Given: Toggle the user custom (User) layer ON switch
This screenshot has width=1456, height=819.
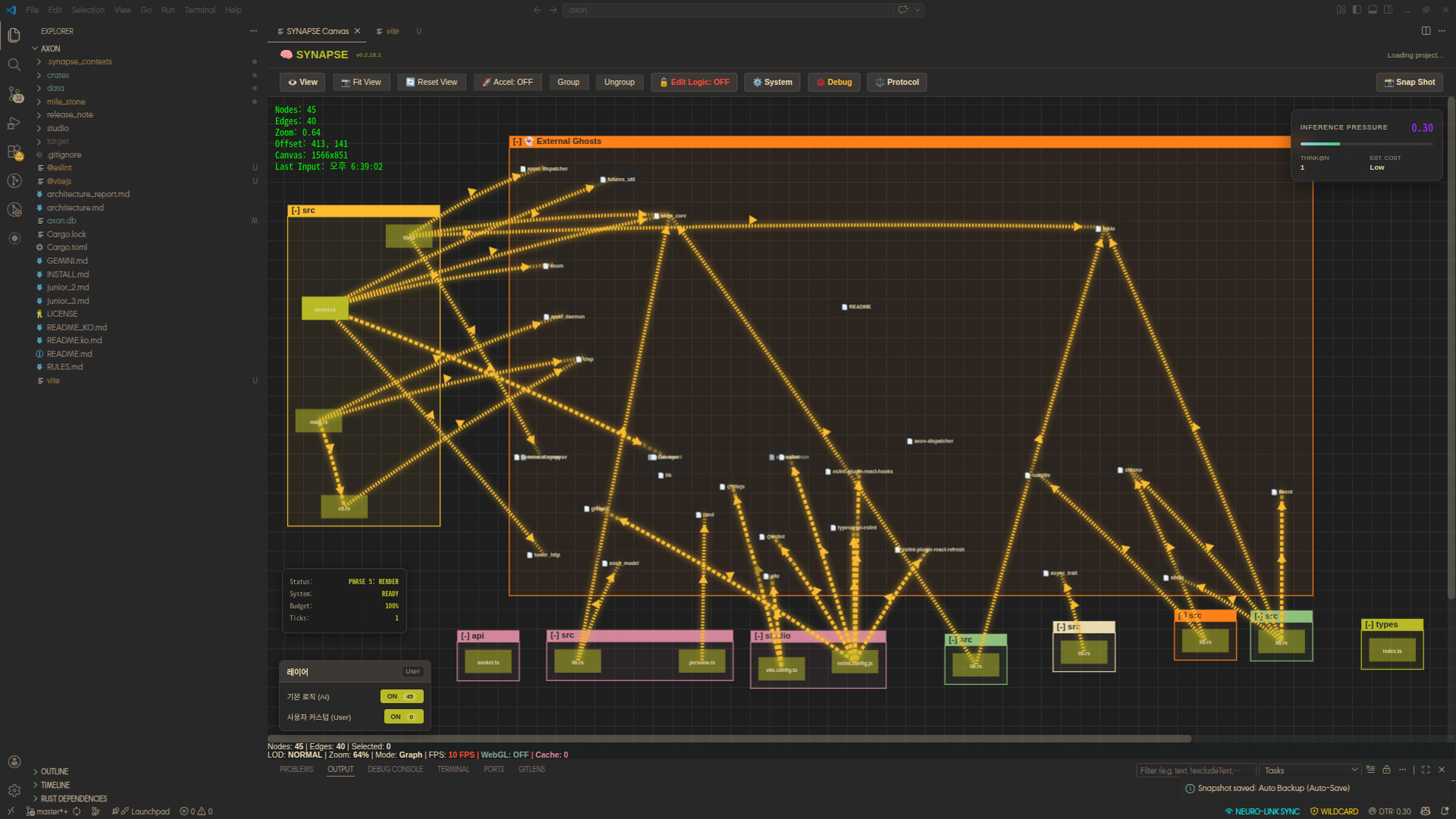Looking at the screenshot, I should (403, 717).
